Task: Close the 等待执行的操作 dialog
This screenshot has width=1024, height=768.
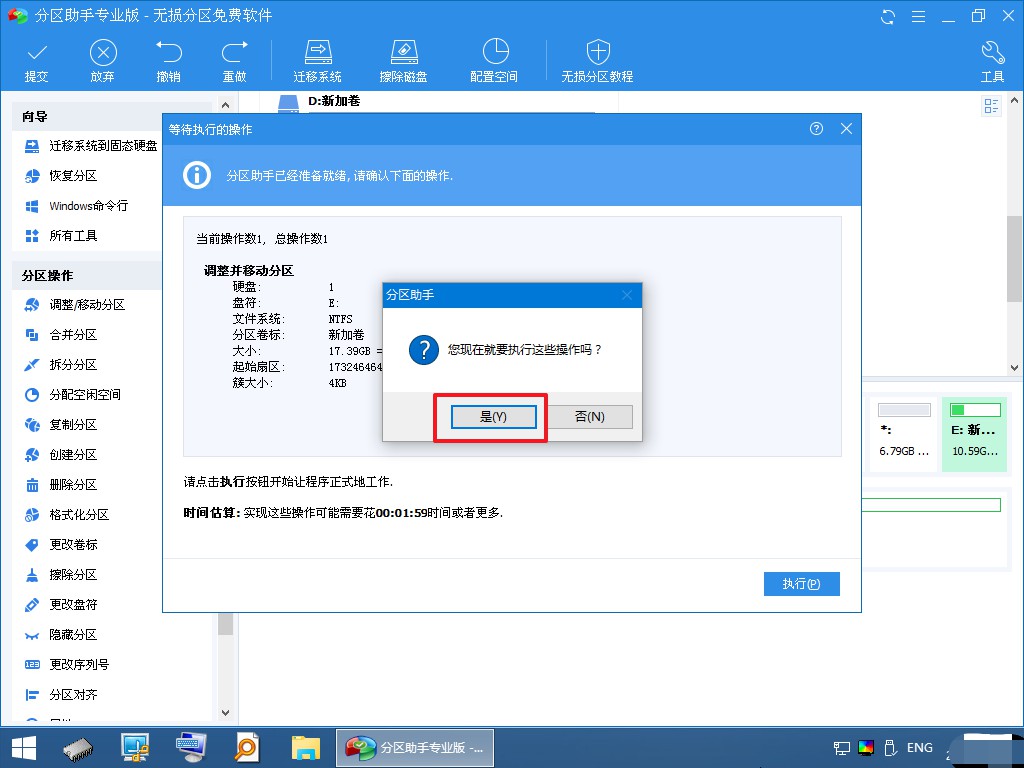Action: pyautogui.click(x=846, y=129)
